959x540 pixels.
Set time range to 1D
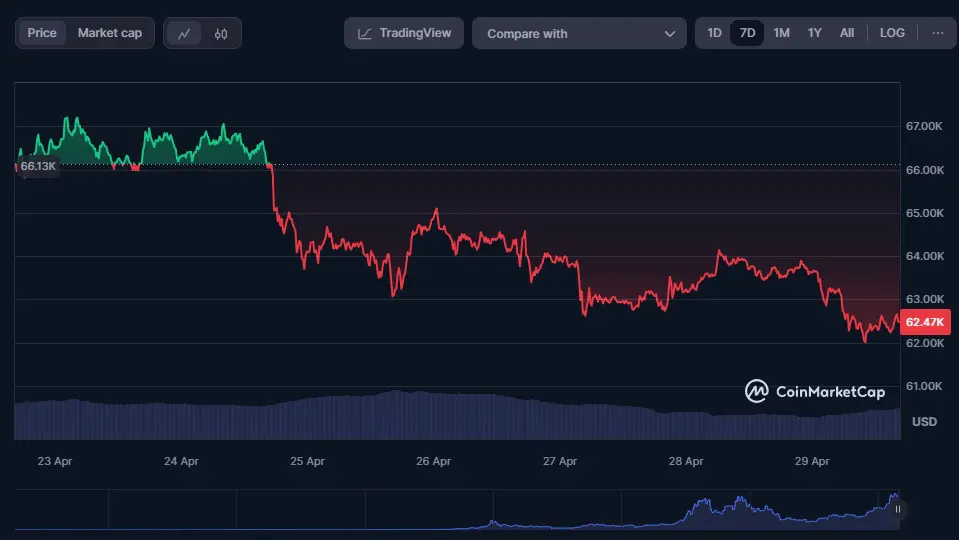(714, 33)
